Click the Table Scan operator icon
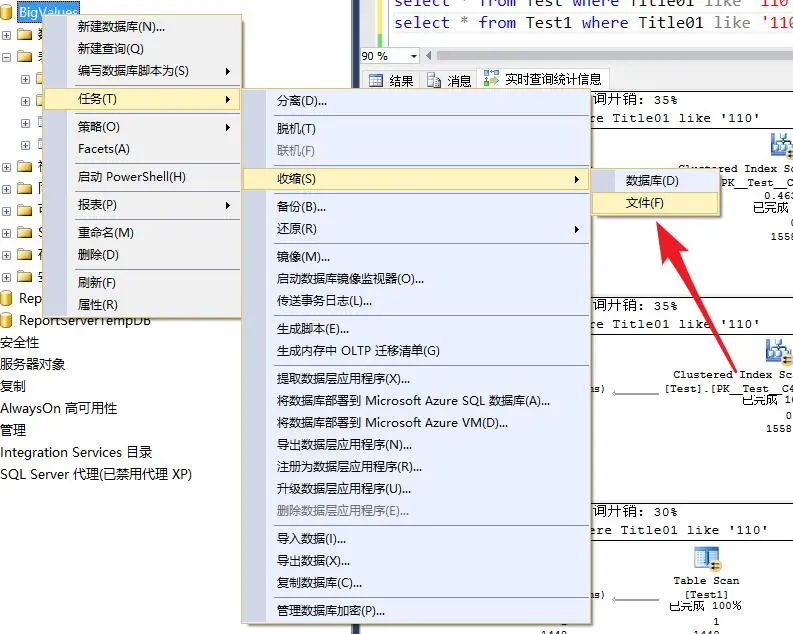 coord(707,559)
